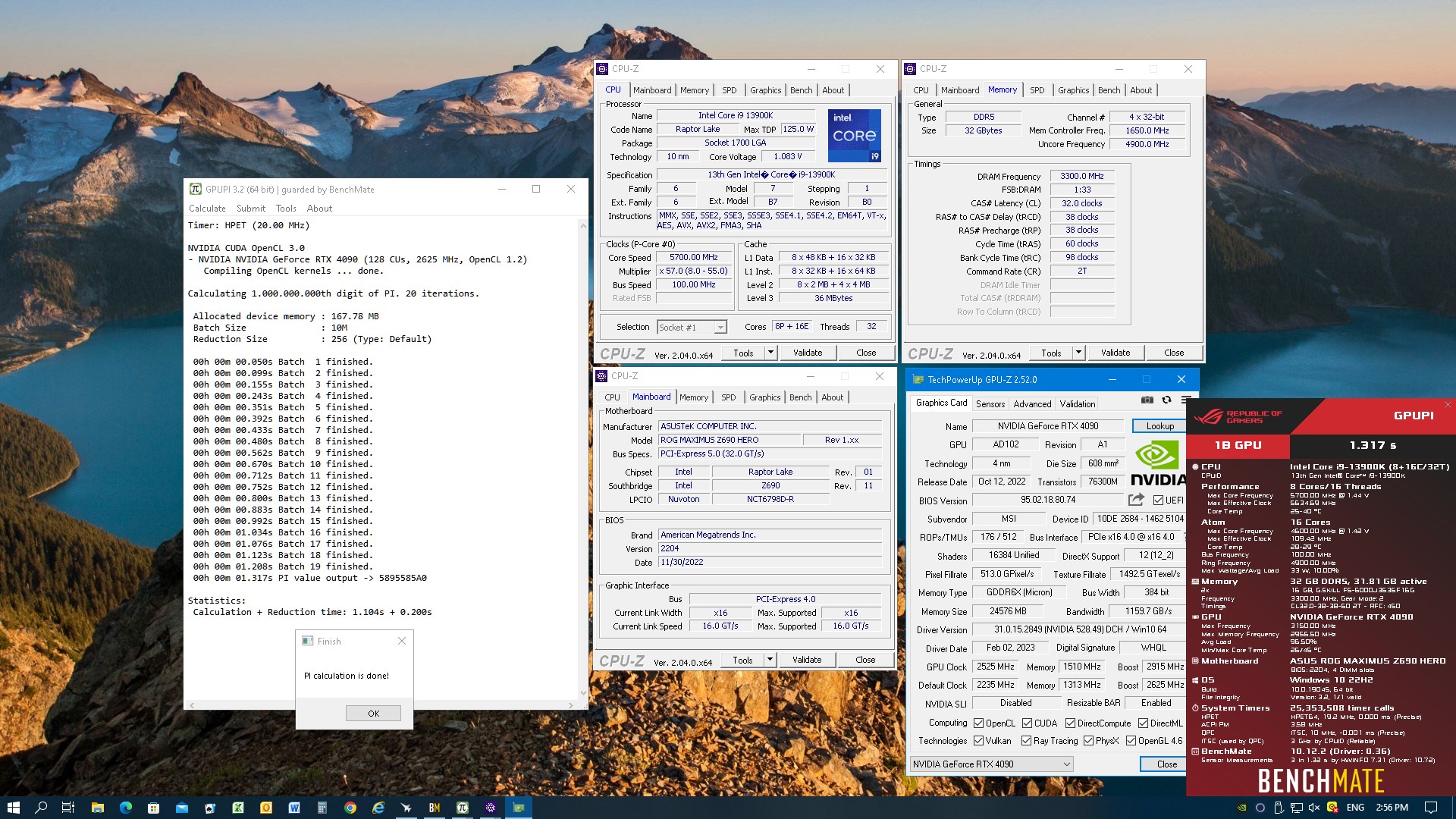Click GPU-Z Name field showing RTX 4090
The image size is (1456, 819).
pyautogui.click(x=1048, y=426)
